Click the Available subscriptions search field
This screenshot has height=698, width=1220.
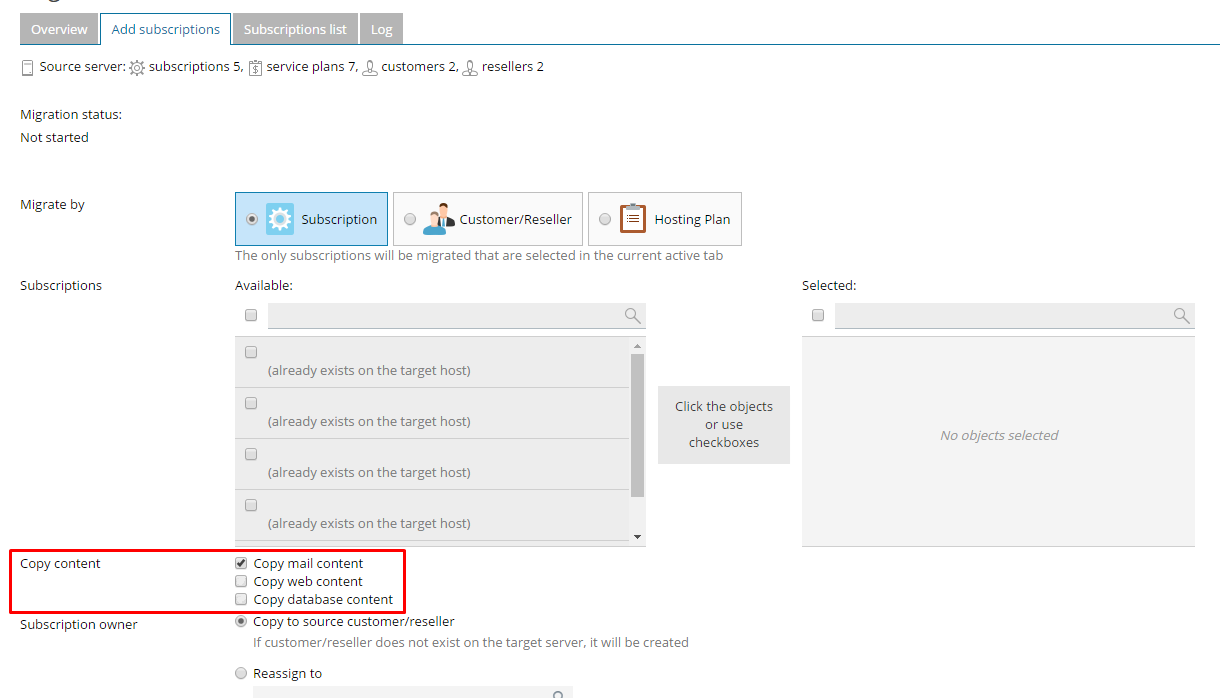coord(445,316)
